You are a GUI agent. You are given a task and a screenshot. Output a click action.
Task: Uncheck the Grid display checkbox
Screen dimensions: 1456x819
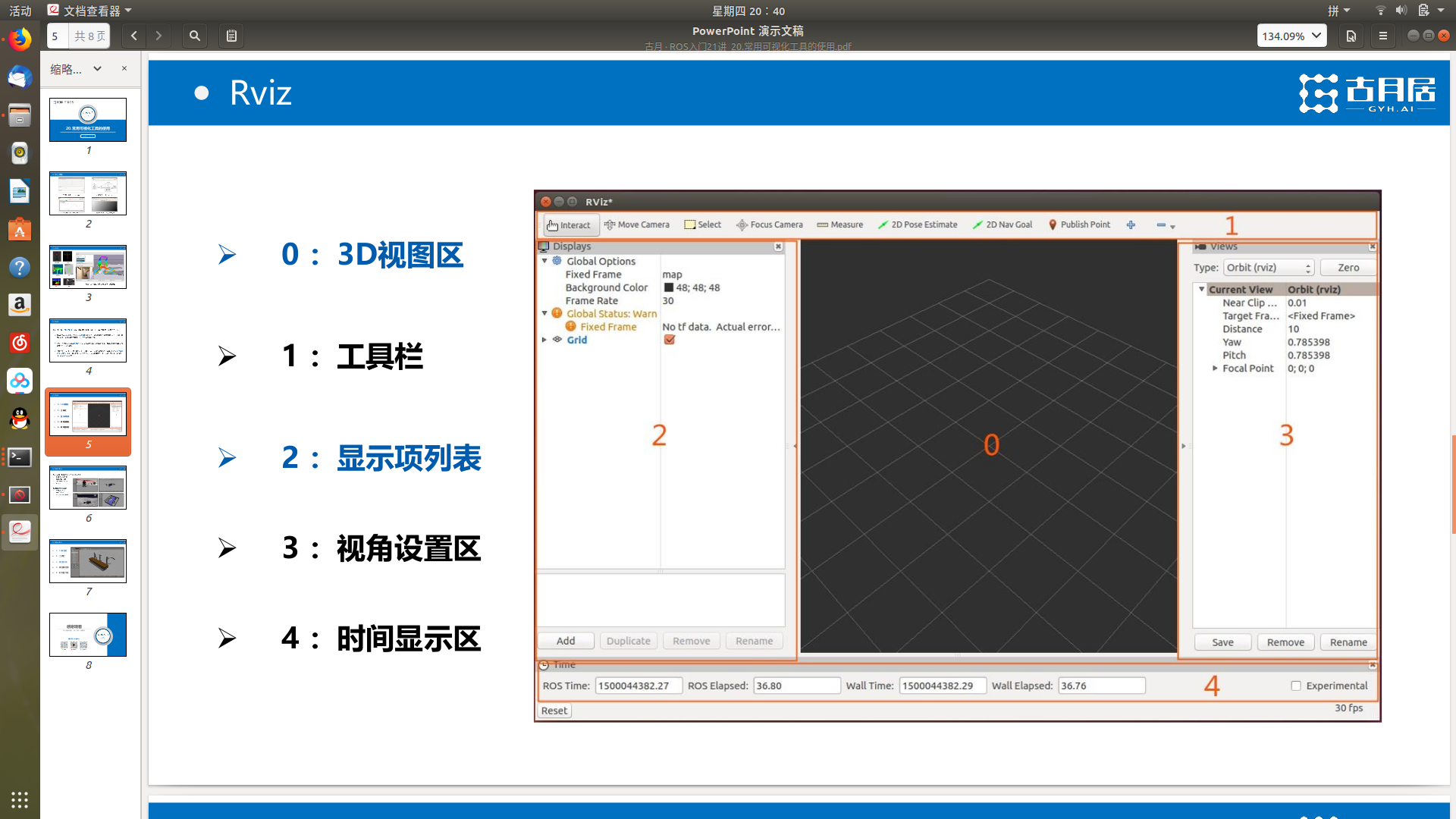(668, 340)
